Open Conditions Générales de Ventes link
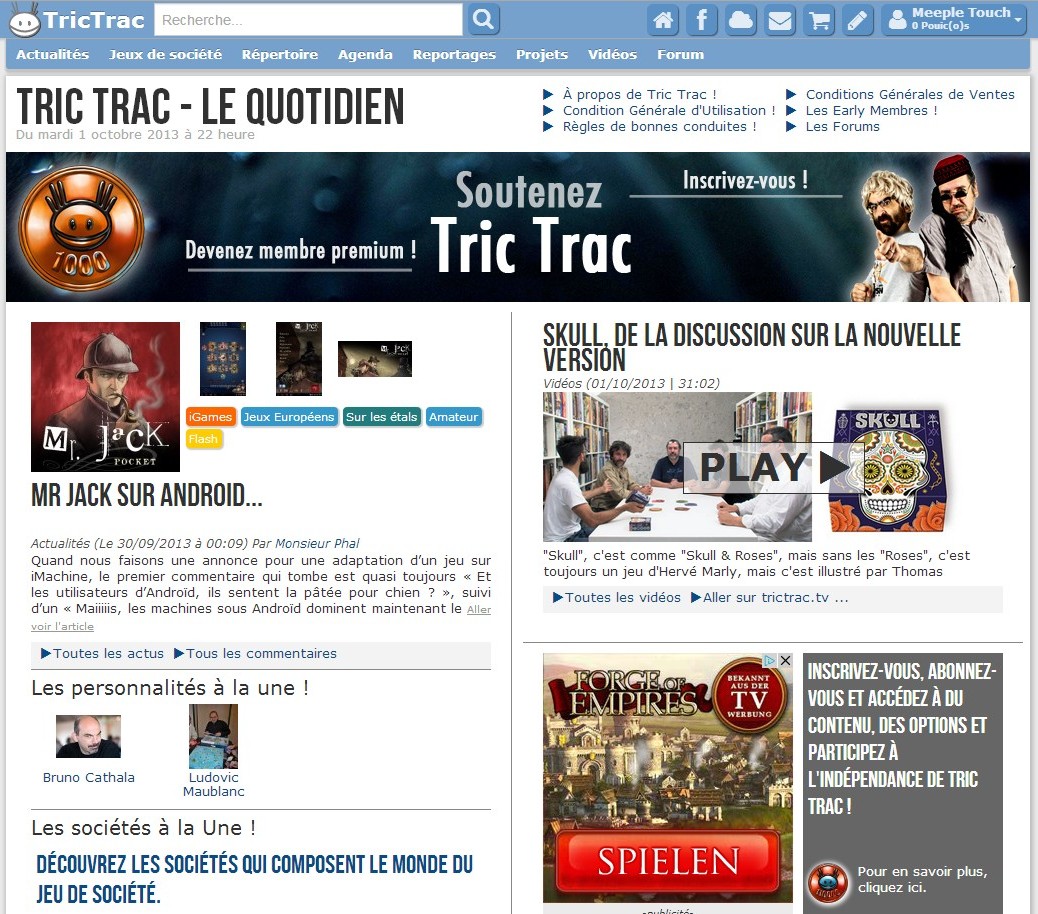This screenshot has width=1038, height=914. point(910,95)
